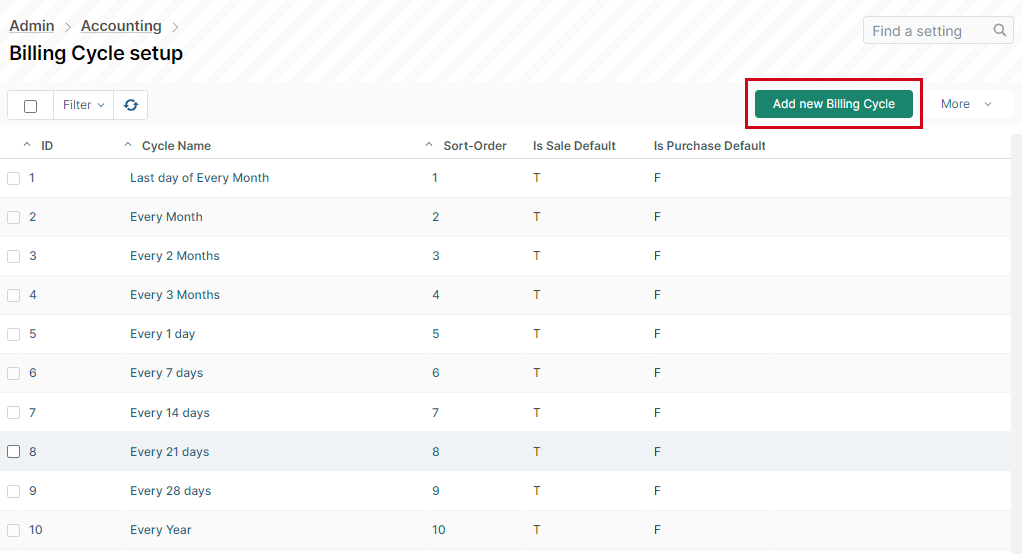Open Last day of Every Month cycle
The image size is (1022, 554).
point(199,178)
